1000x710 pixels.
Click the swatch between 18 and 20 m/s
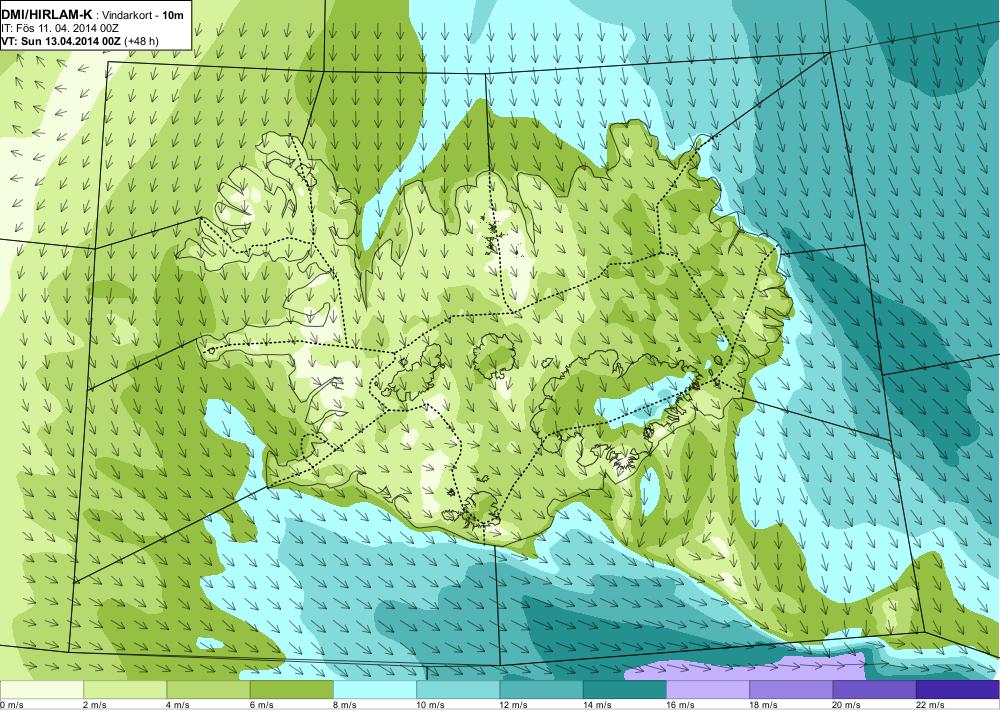(x=791, y=690)
